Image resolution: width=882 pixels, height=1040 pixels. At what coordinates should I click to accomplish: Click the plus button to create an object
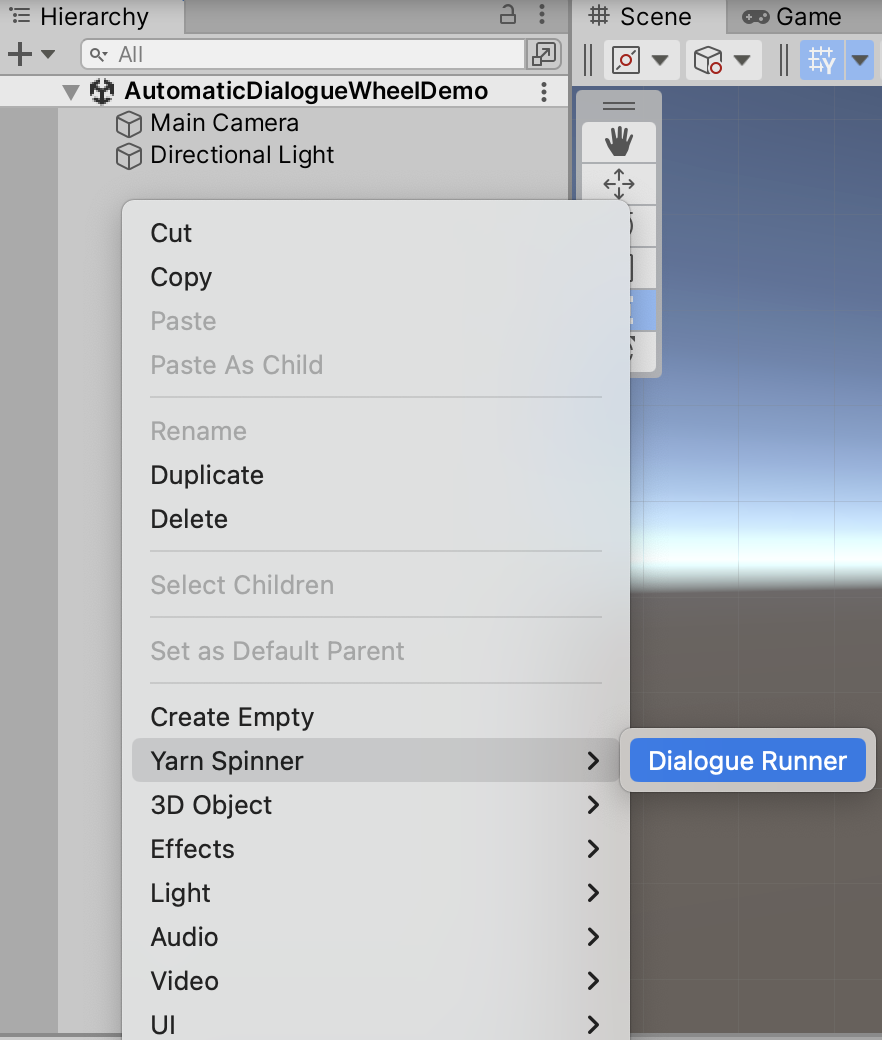(x=20, y=54)
